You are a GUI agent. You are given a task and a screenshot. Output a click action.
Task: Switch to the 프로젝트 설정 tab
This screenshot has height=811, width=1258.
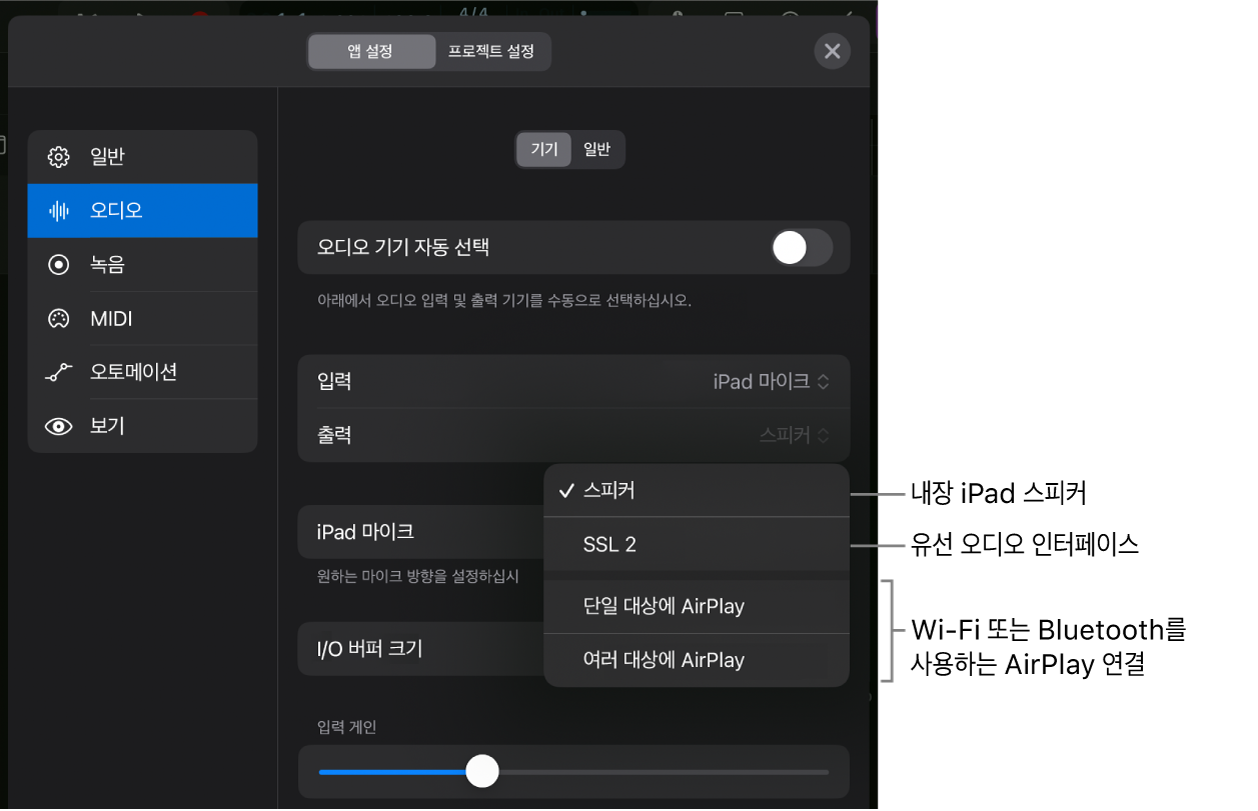(x=492, y=51)
